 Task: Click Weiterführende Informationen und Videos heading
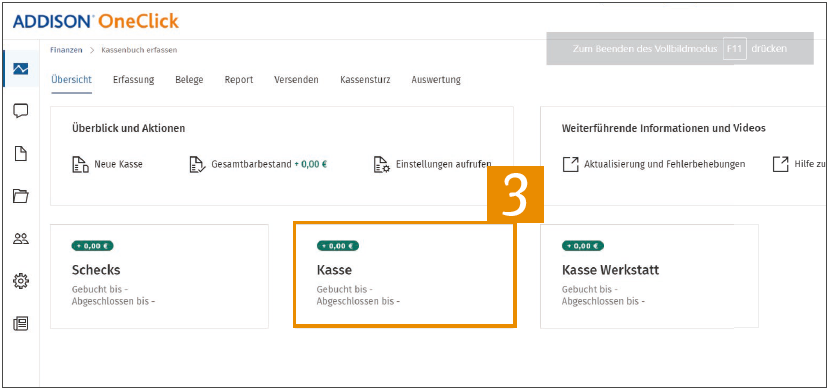pyautogui.click(x=663, y=129)
